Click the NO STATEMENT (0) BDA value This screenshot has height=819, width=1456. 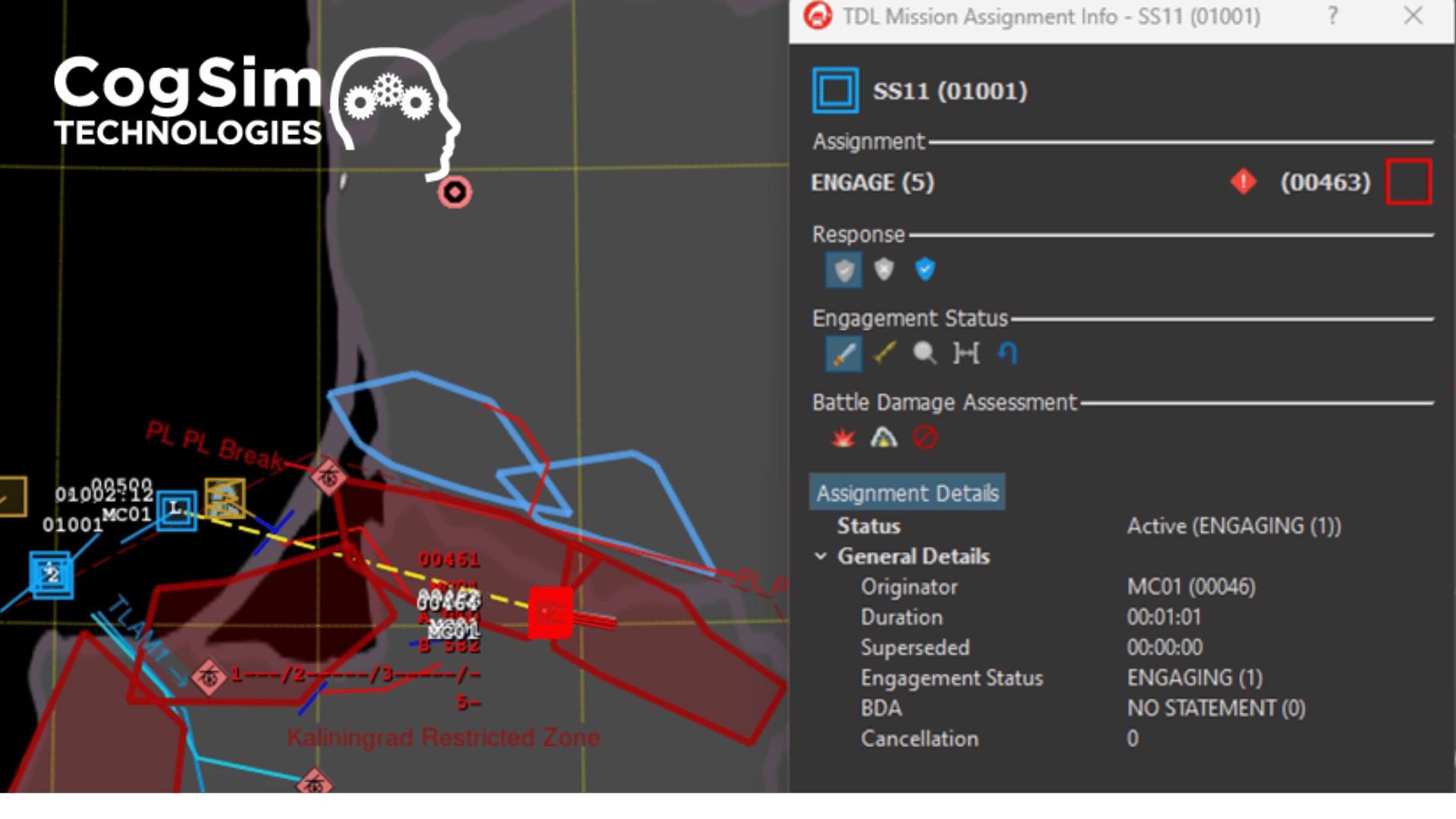[1216, 708]
